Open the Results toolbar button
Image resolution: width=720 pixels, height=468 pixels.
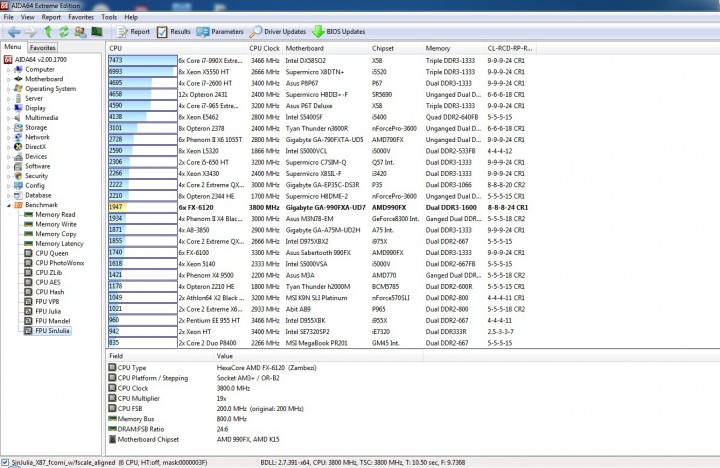coord(174,32)
